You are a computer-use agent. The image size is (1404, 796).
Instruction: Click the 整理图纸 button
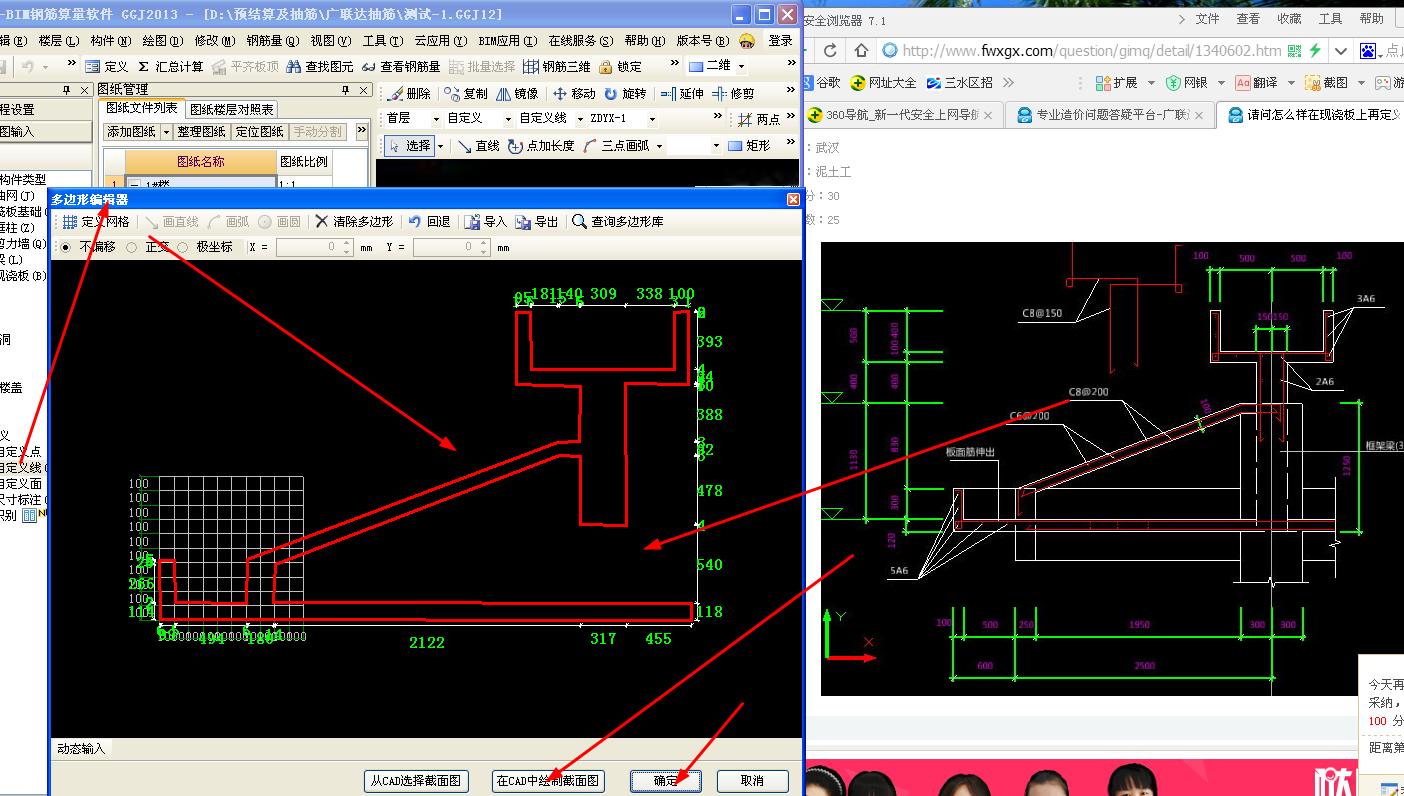pyautogui.click(x=202, y=132)
